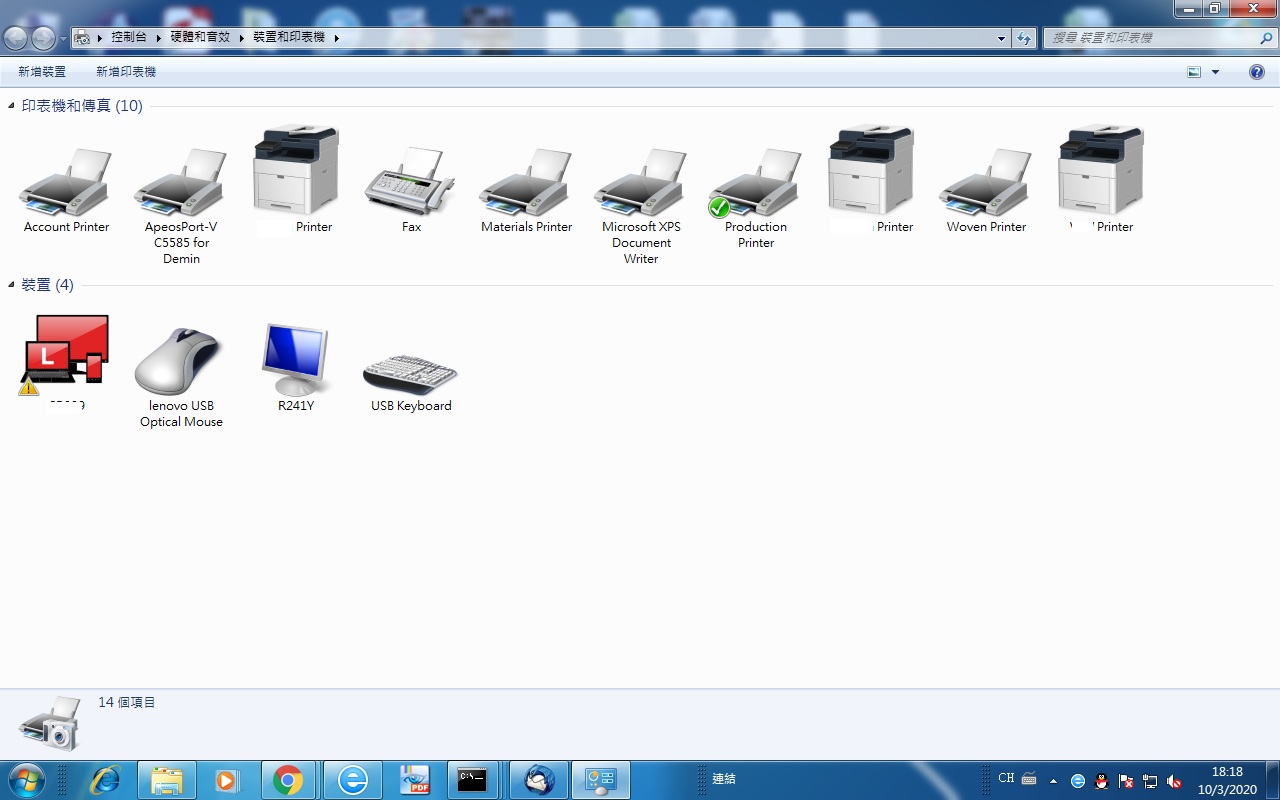The width and height of the screenshot is (1280, 800).
Task: Go to 控制台 in the breadcrumb
Action: (x=129, y=38)
